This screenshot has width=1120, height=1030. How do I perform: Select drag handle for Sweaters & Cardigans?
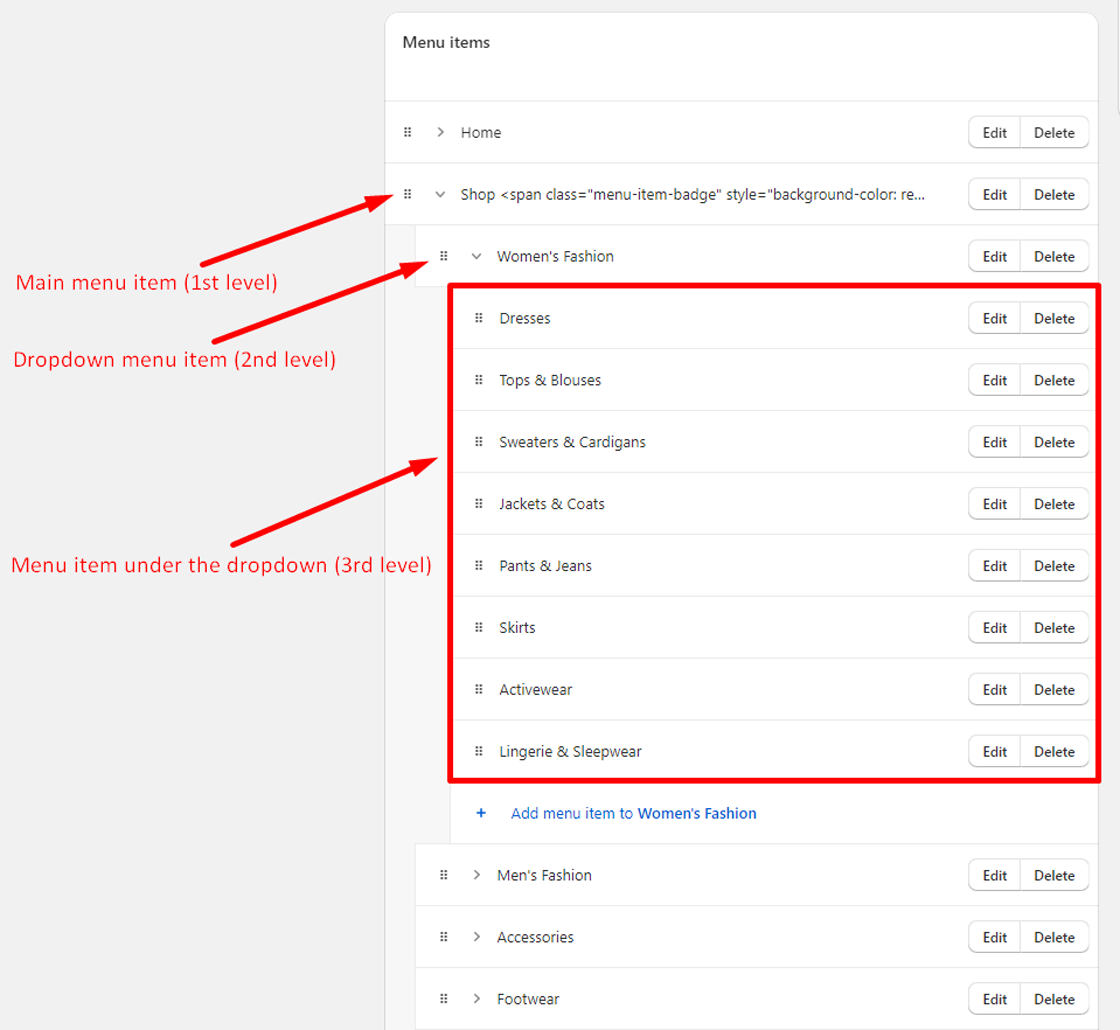[478, 442]
